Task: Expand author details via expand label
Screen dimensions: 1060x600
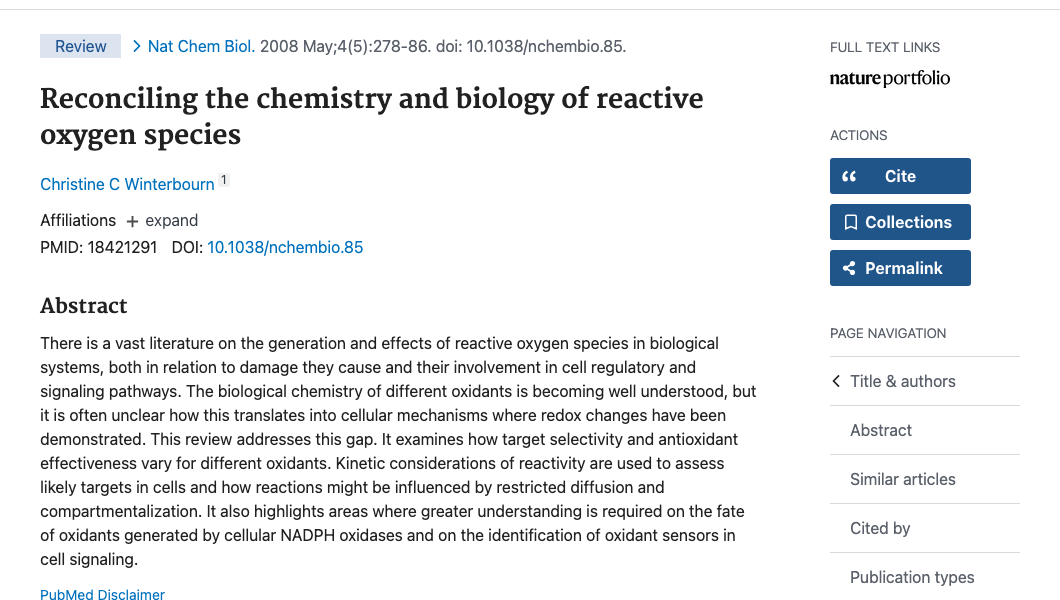Action: click(171, 220)
